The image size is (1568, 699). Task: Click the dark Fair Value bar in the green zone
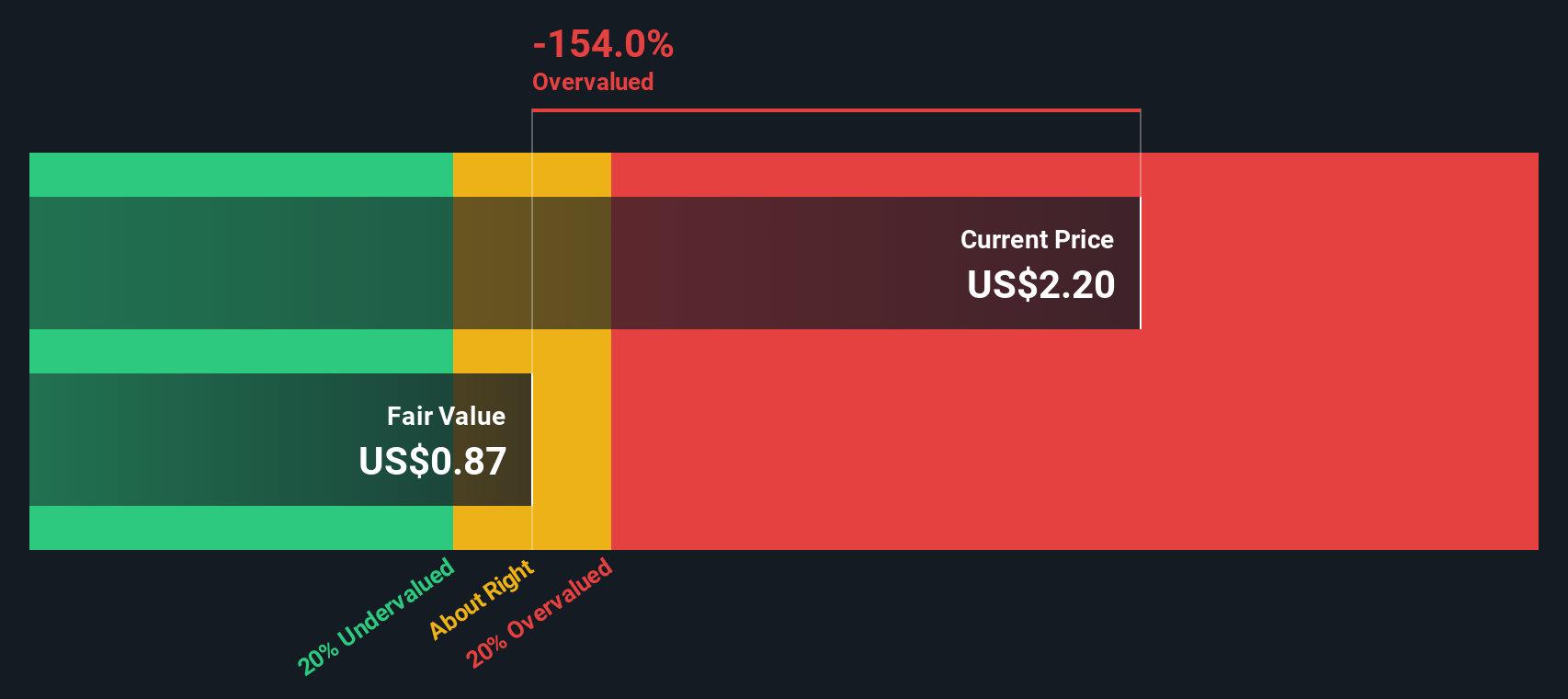[x=241, y=440]
